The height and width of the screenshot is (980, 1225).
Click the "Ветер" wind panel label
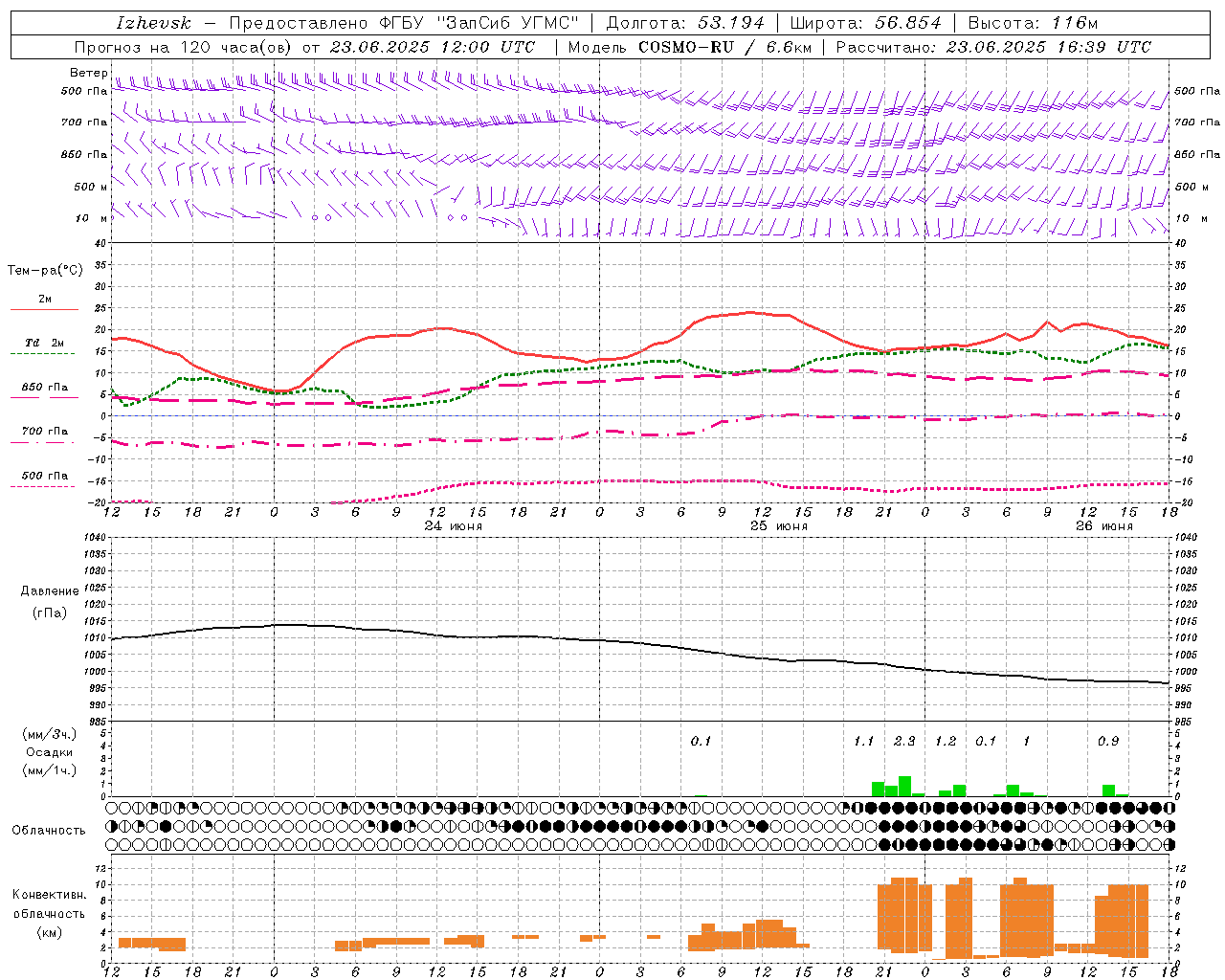88,73
